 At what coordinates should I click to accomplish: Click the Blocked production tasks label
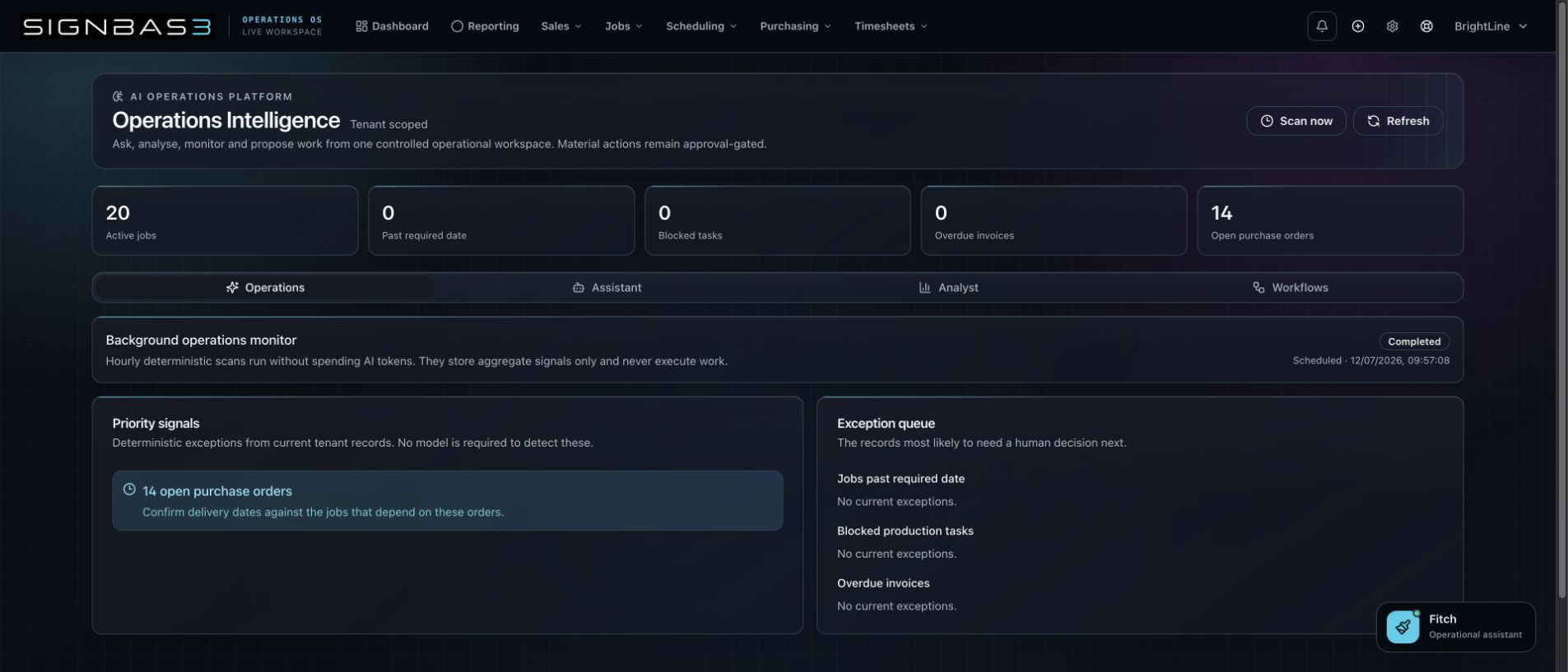[905, 531]
